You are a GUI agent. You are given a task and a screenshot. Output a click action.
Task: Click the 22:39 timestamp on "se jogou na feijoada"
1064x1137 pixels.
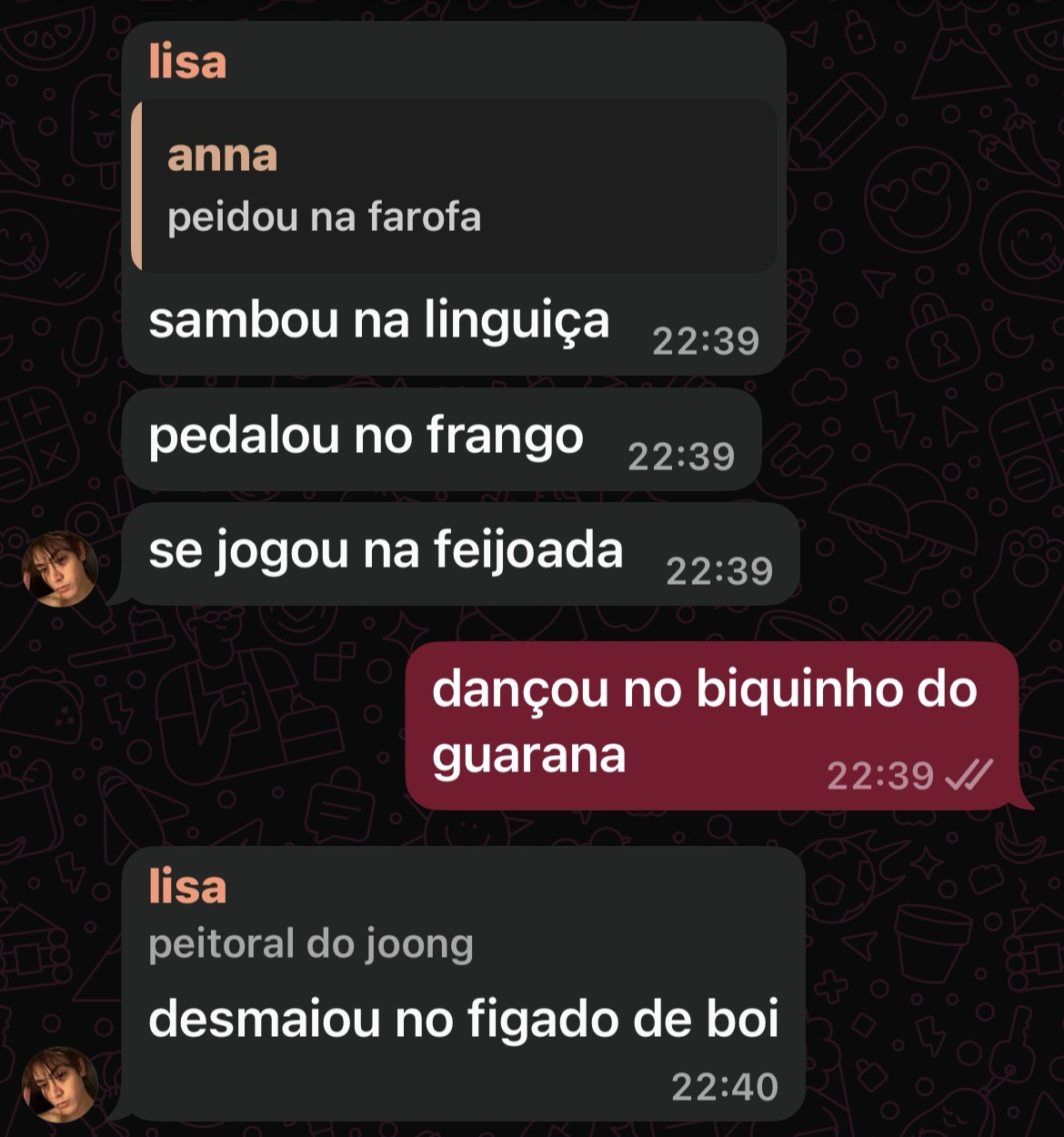coord(719,571)
